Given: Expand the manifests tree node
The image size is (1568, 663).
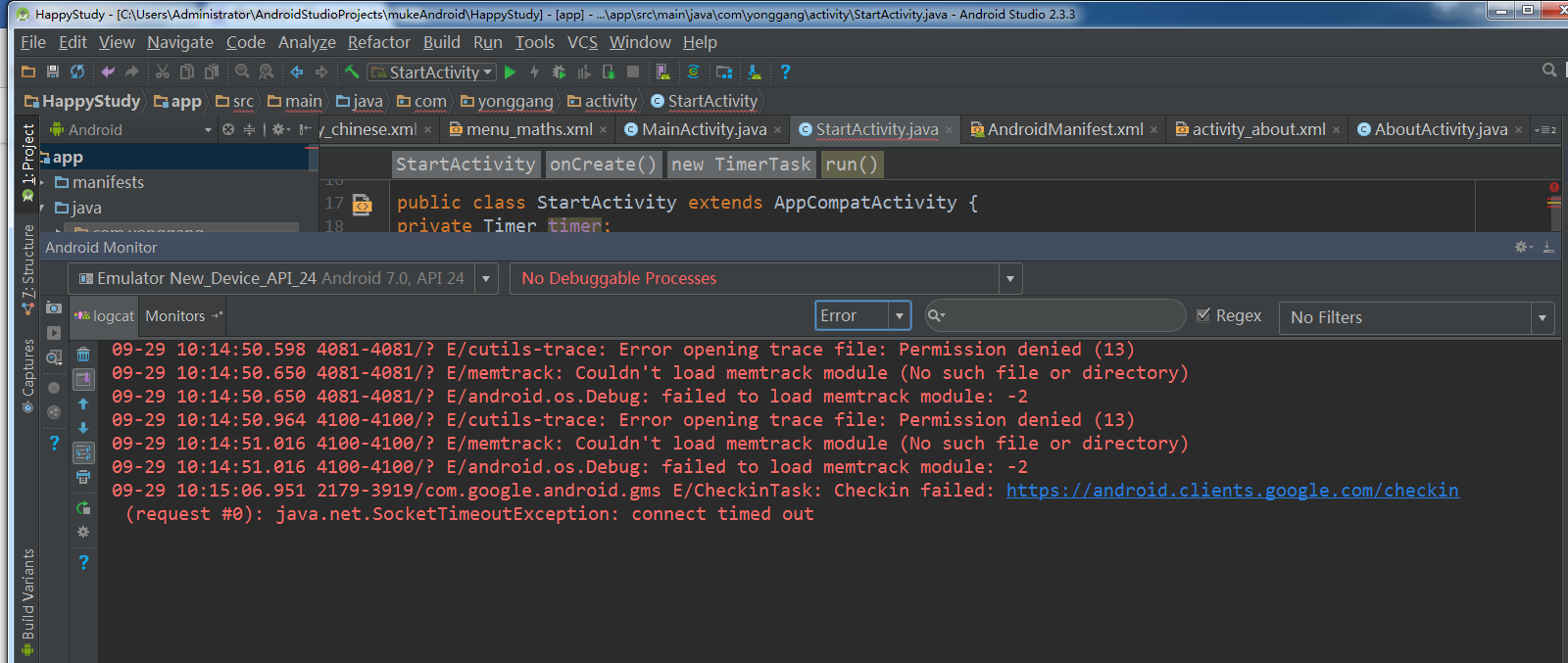Looking at the screenshot, I should click(x=41, y=182).
